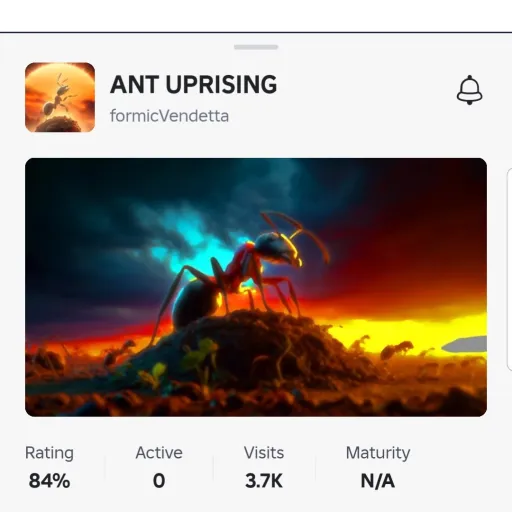
Task: Select the N/A maturity value
Action: (x=378, y=481)
